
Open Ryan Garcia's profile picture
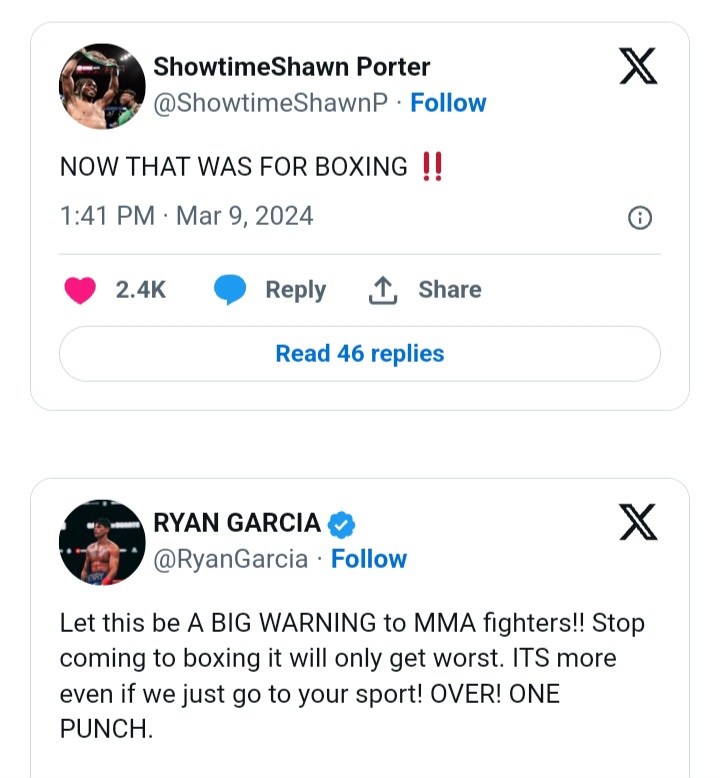[102, 542]
